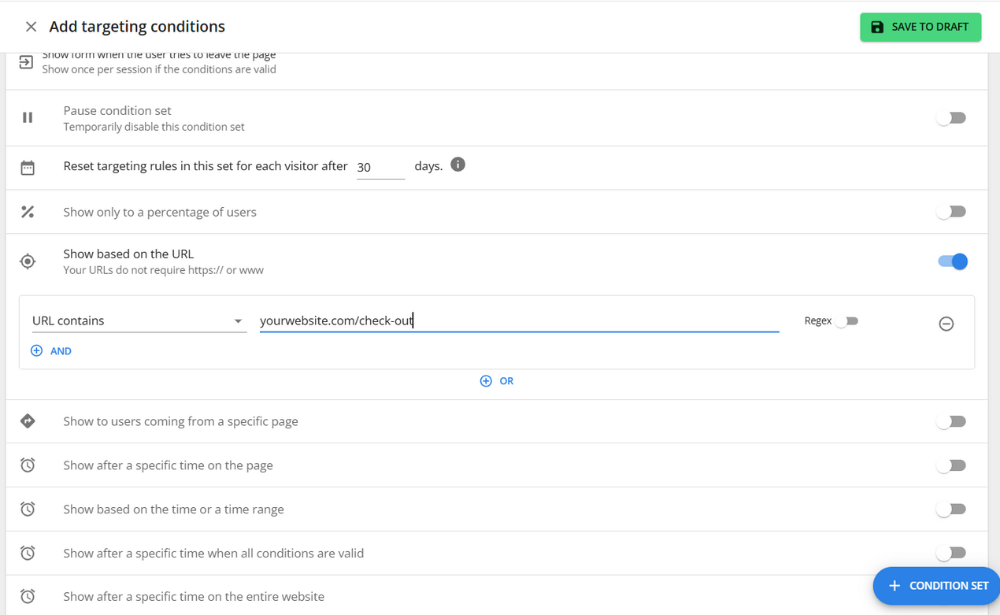1000x615 pixels.
Task: Add an OR condition
Action: (497, 381)
